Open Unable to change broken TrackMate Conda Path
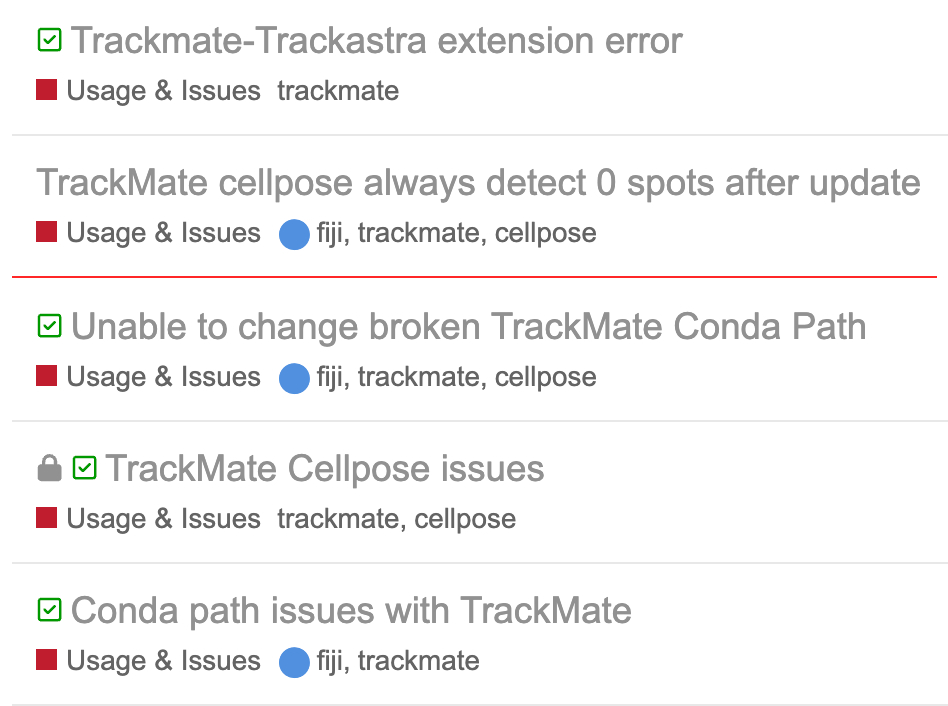Screen dimensions: 948x706 coord(468,326)
